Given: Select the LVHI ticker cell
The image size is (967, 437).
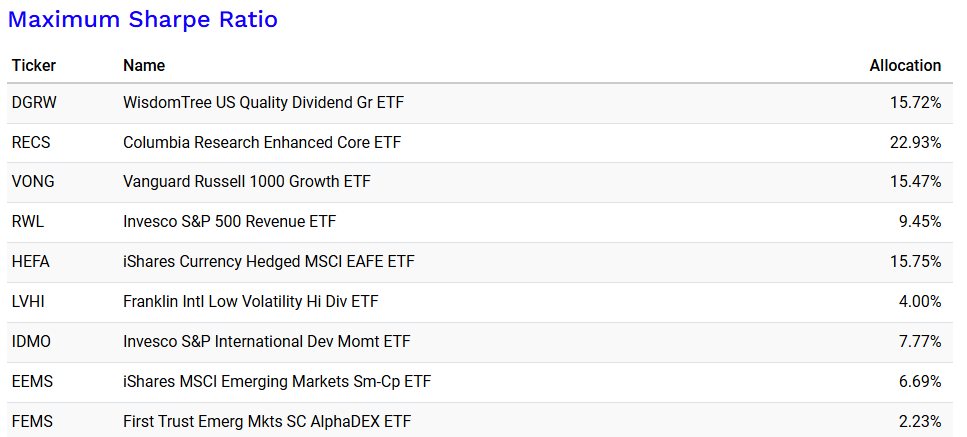Looking at the screenshot, I should pyautogui.click(x=29, y=302).
